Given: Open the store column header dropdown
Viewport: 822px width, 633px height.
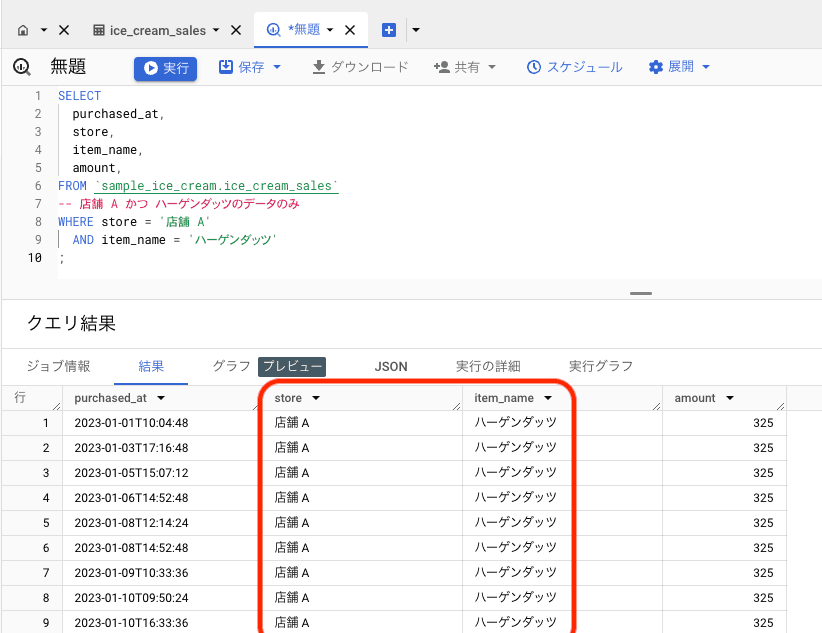Looking at the screenshot, I should (x=316, y=398).
